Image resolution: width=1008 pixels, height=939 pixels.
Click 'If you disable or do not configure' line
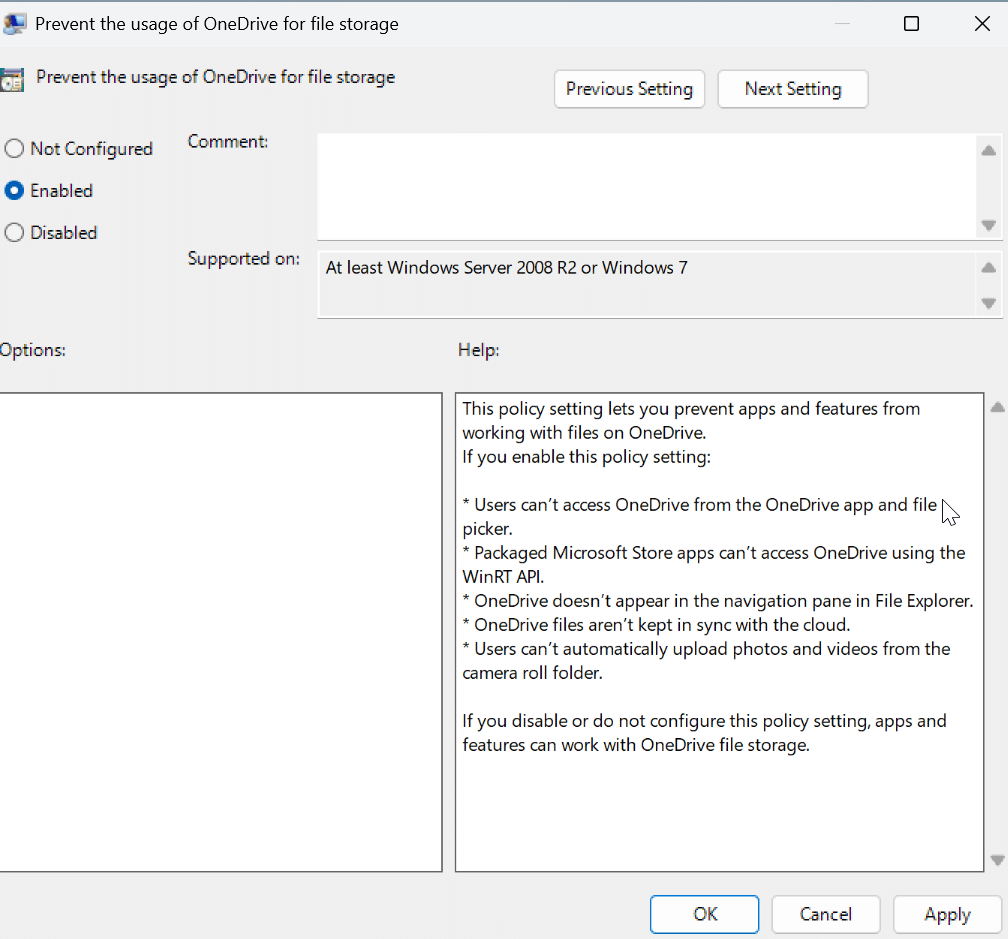[x=704, y=721]
